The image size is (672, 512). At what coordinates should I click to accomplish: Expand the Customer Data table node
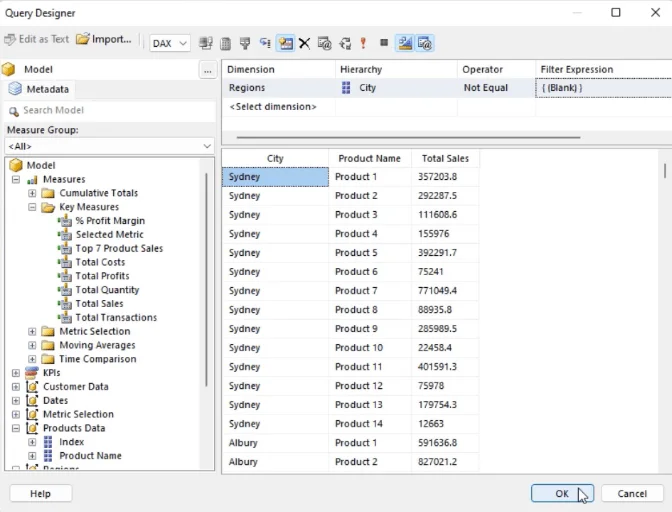16,387
